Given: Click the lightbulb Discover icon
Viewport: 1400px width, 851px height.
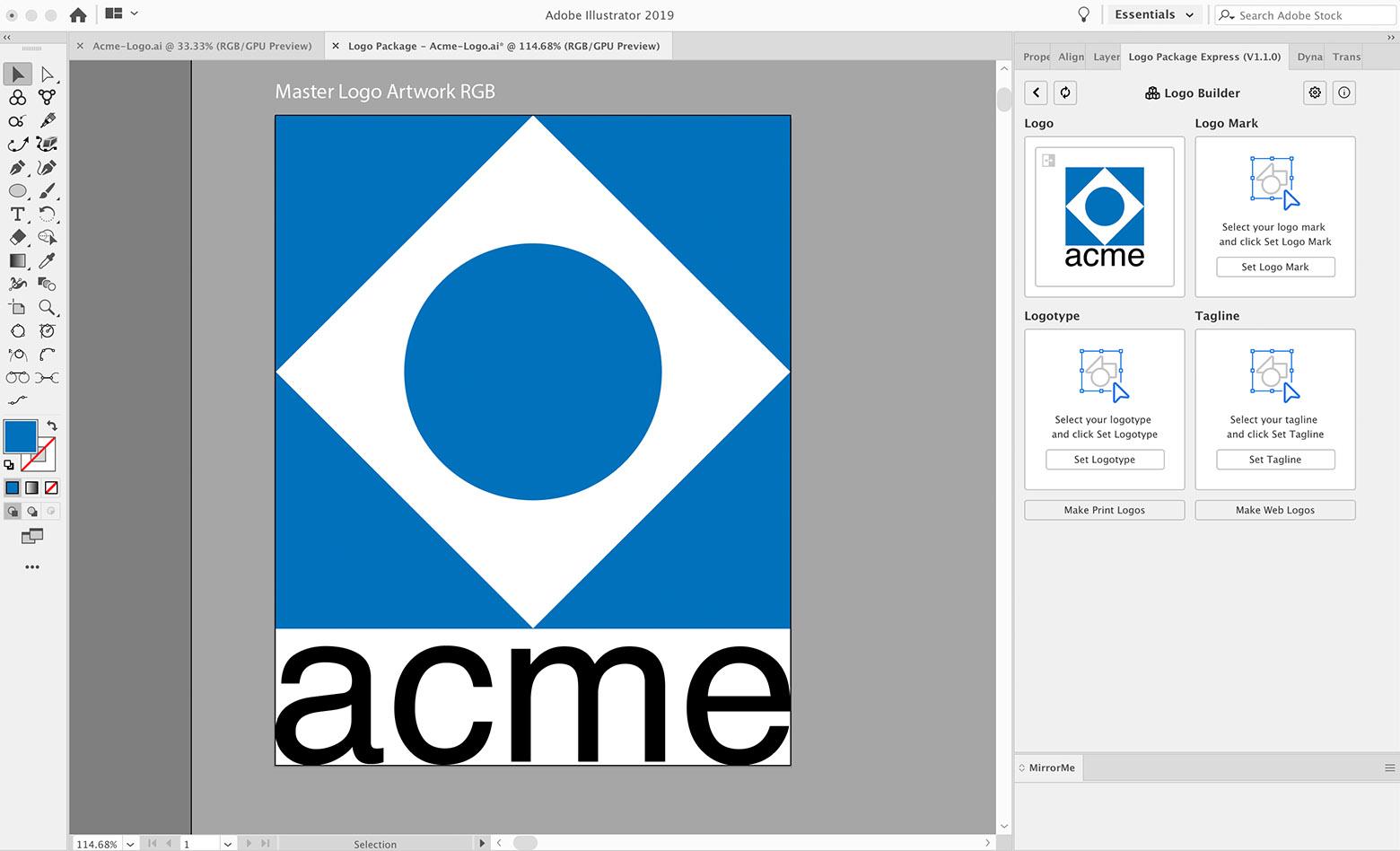Looking at the screenshot, I should click(1084, 14).
